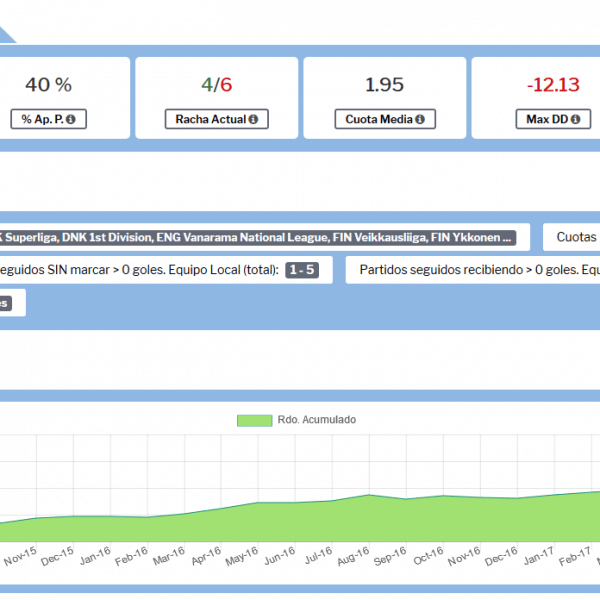Click the Rdo. Acumulado legend label

[x=317, y=420]
